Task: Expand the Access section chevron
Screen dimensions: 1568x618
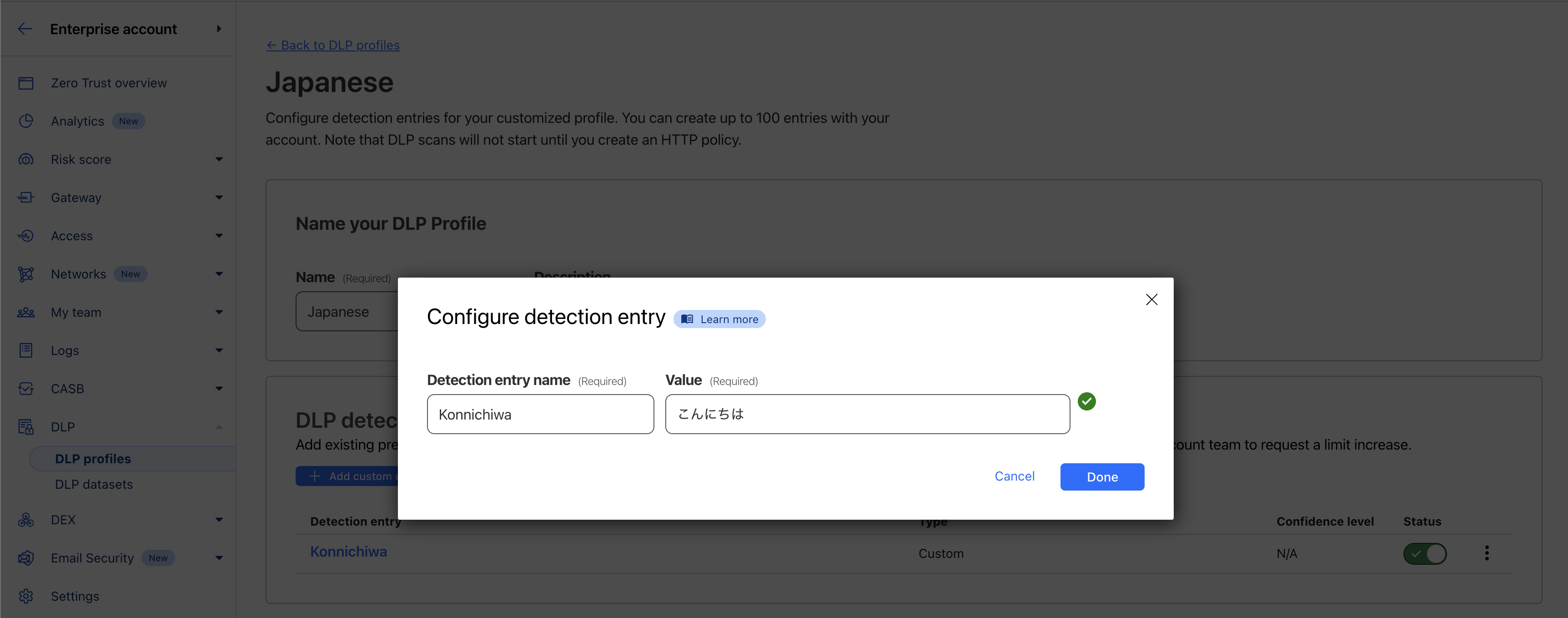Action: tap(219, 236)
